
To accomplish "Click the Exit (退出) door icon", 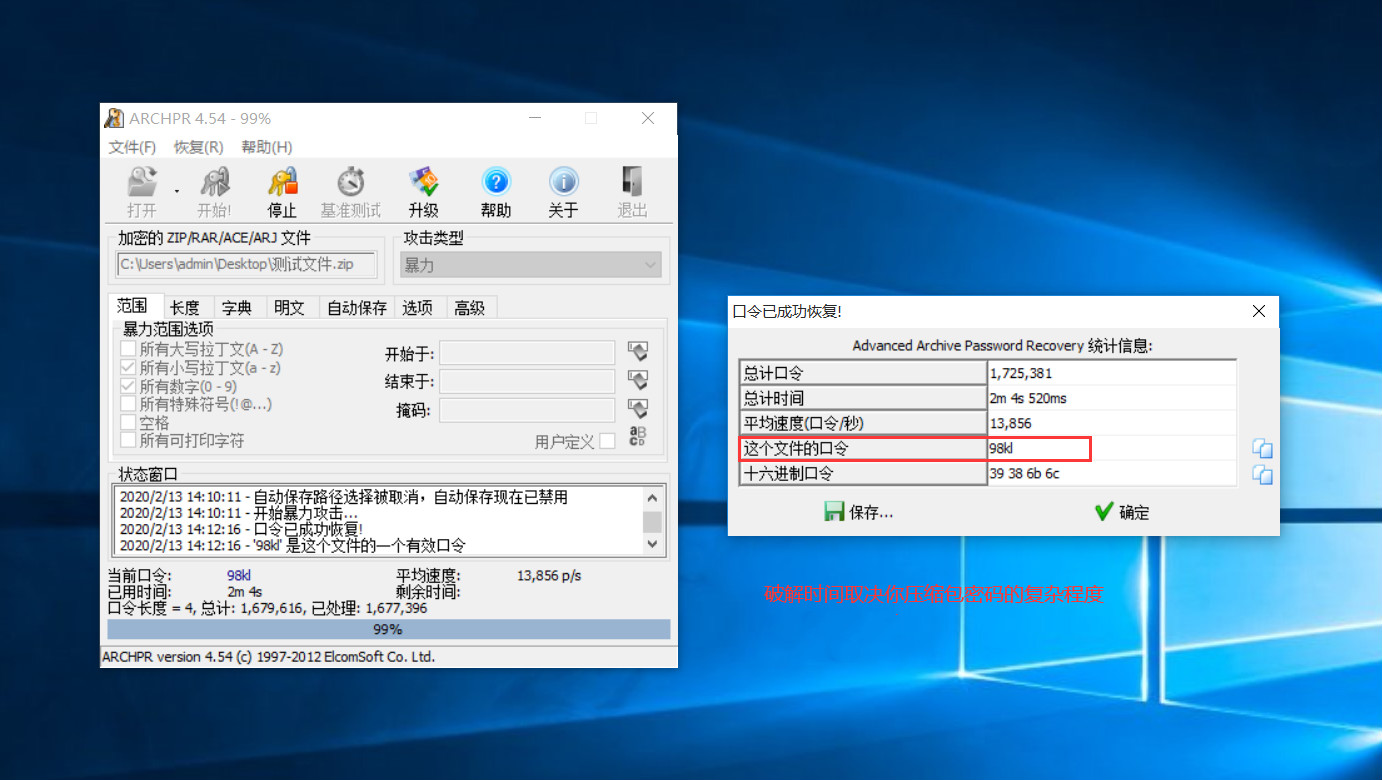I will tap(632, 182).
